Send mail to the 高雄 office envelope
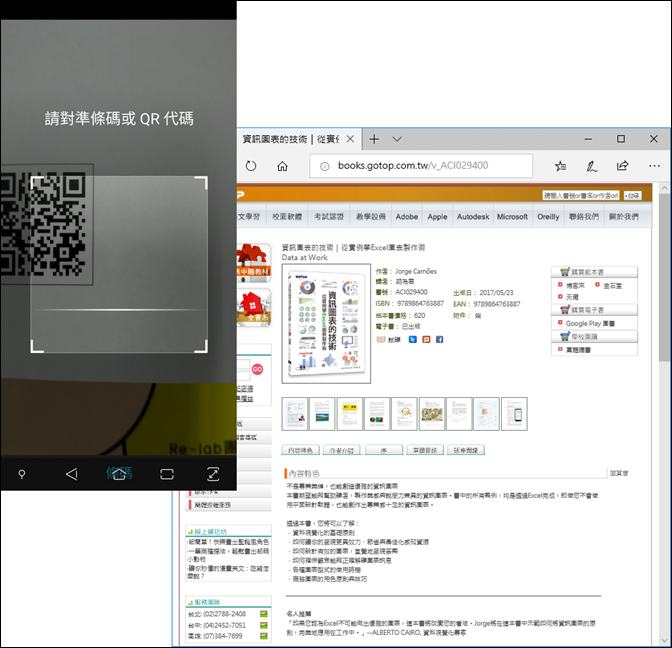This screenshot has height=648, width=672. 264,636
